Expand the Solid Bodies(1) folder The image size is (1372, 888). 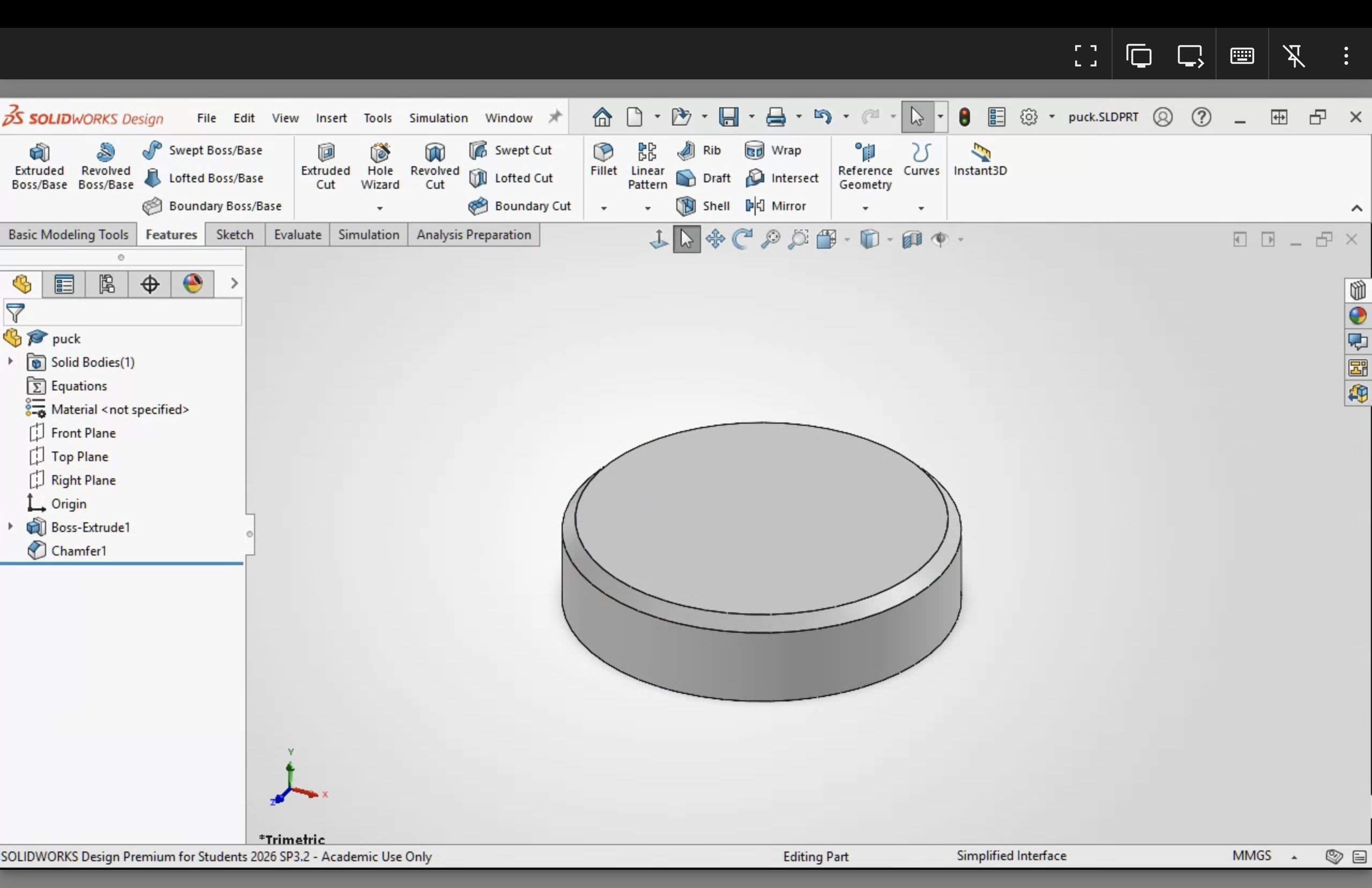click(x=10, y=361)
